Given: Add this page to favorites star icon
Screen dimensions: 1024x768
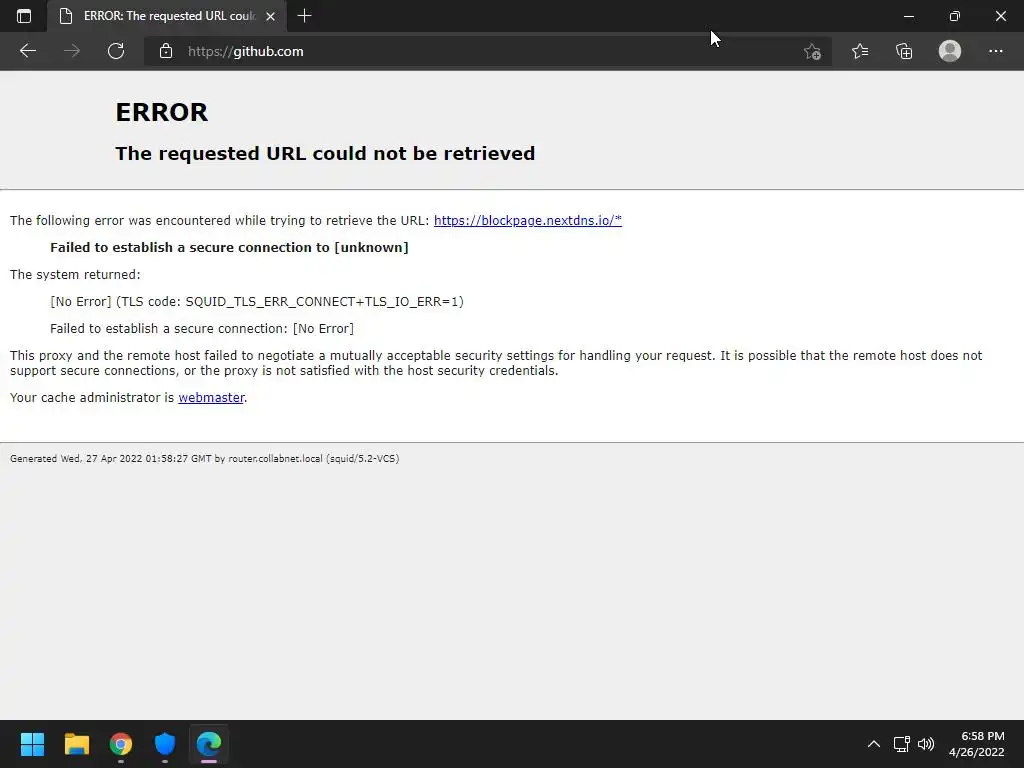Looking at the screenshot, I should pos(812,51).
